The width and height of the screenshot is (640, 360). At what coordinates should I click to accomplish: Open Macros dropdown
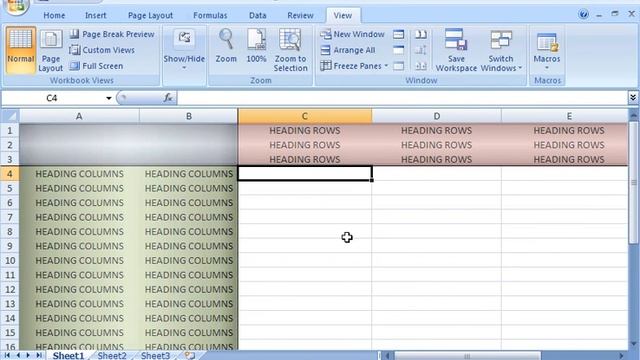click(547, 51)
